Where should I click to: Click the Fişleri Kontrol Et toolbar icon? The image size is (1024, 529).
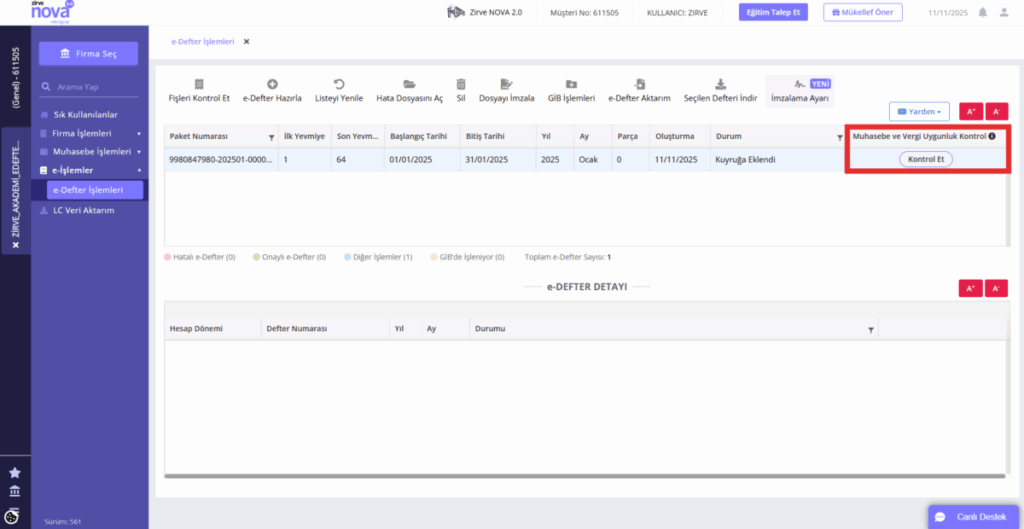click(x=199, y=84)
